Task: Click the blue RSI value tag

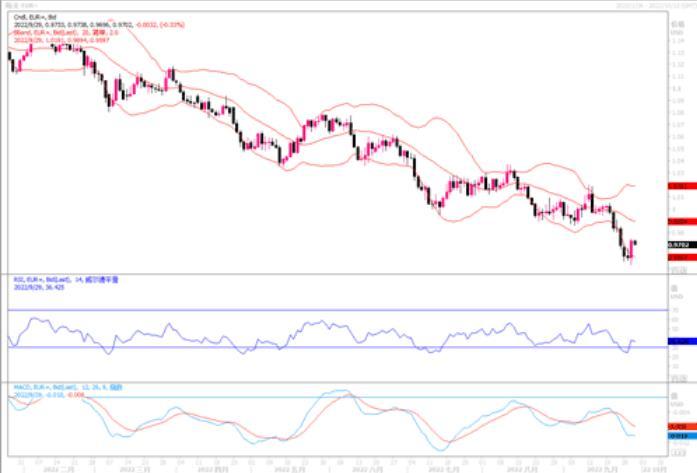Action: pyautogui.click(x=678, y=342)
